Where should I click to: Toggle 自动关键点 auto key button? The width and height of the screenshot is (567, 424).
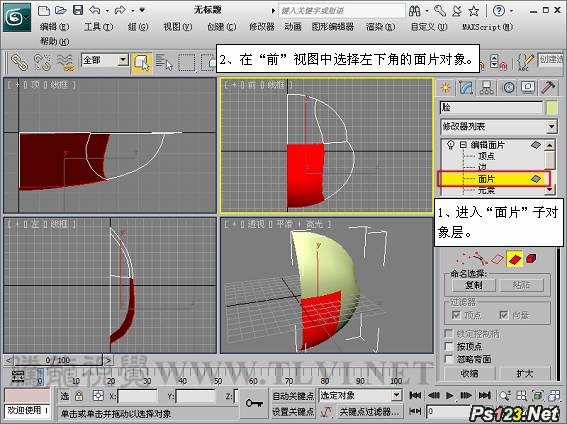pos(293,396)
